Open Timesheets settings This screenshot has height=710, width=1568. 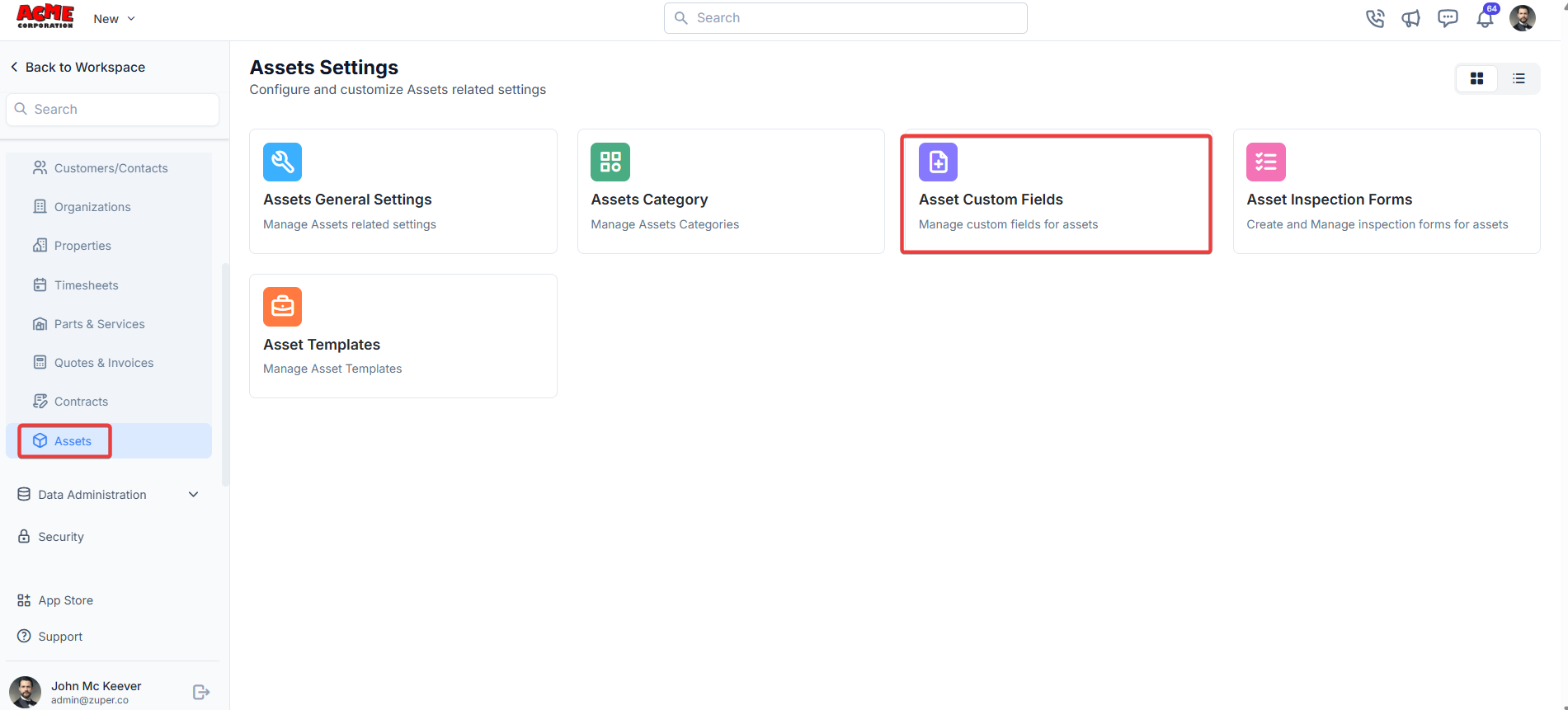[x=109, y=285]
